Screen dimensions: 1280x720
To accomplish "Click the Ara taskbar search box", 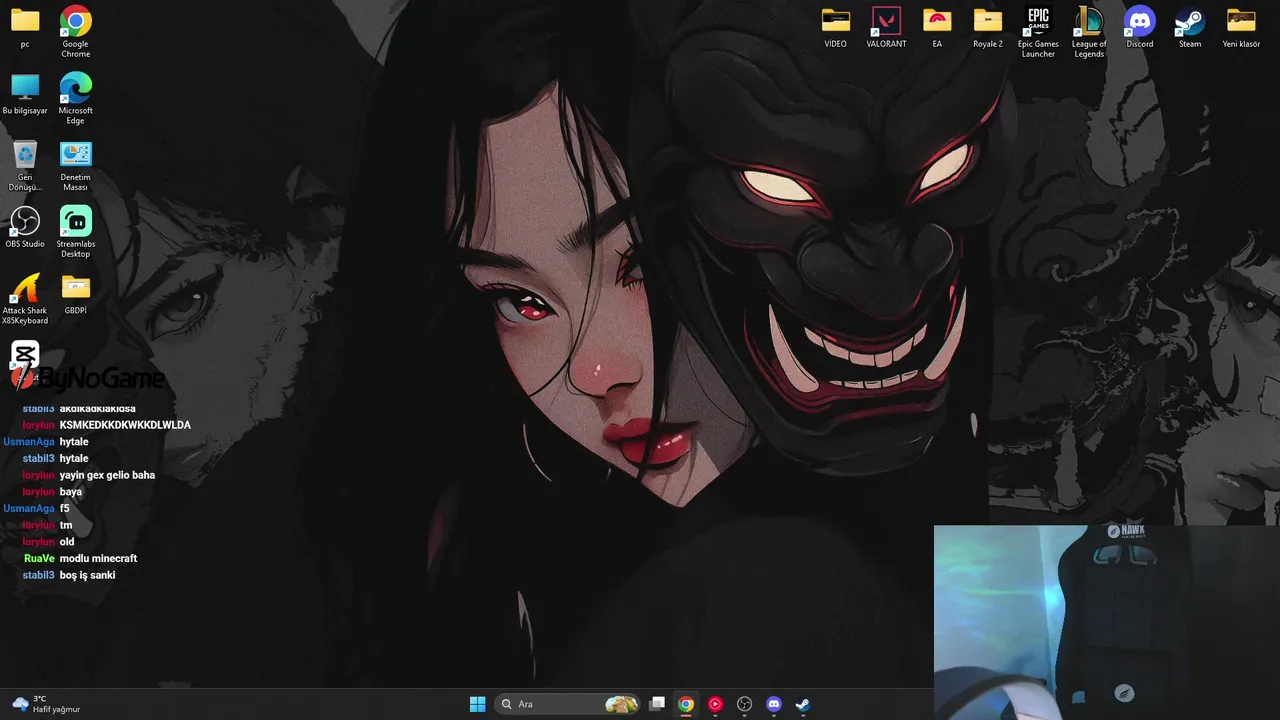I will tap(567, 704).
